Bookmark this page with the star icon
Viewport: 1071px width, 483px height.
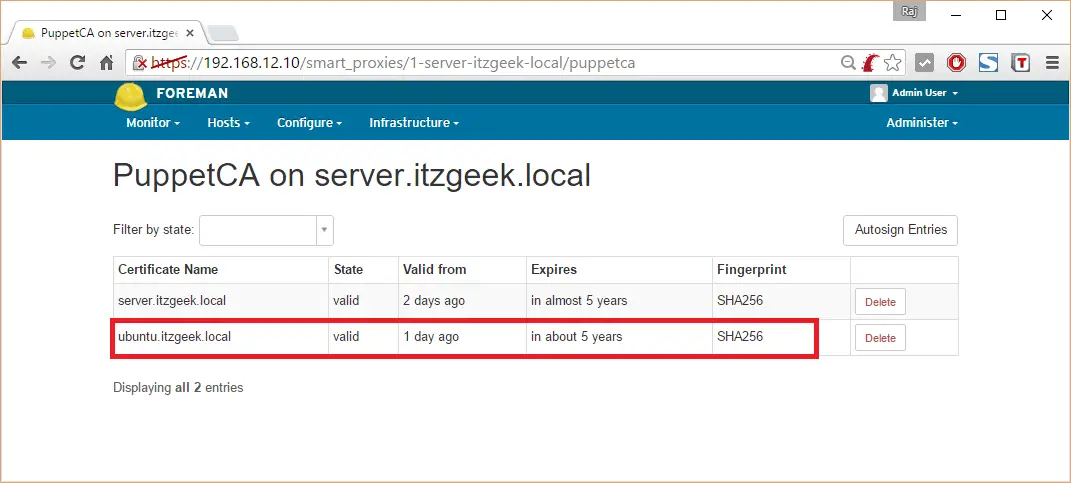892,63
